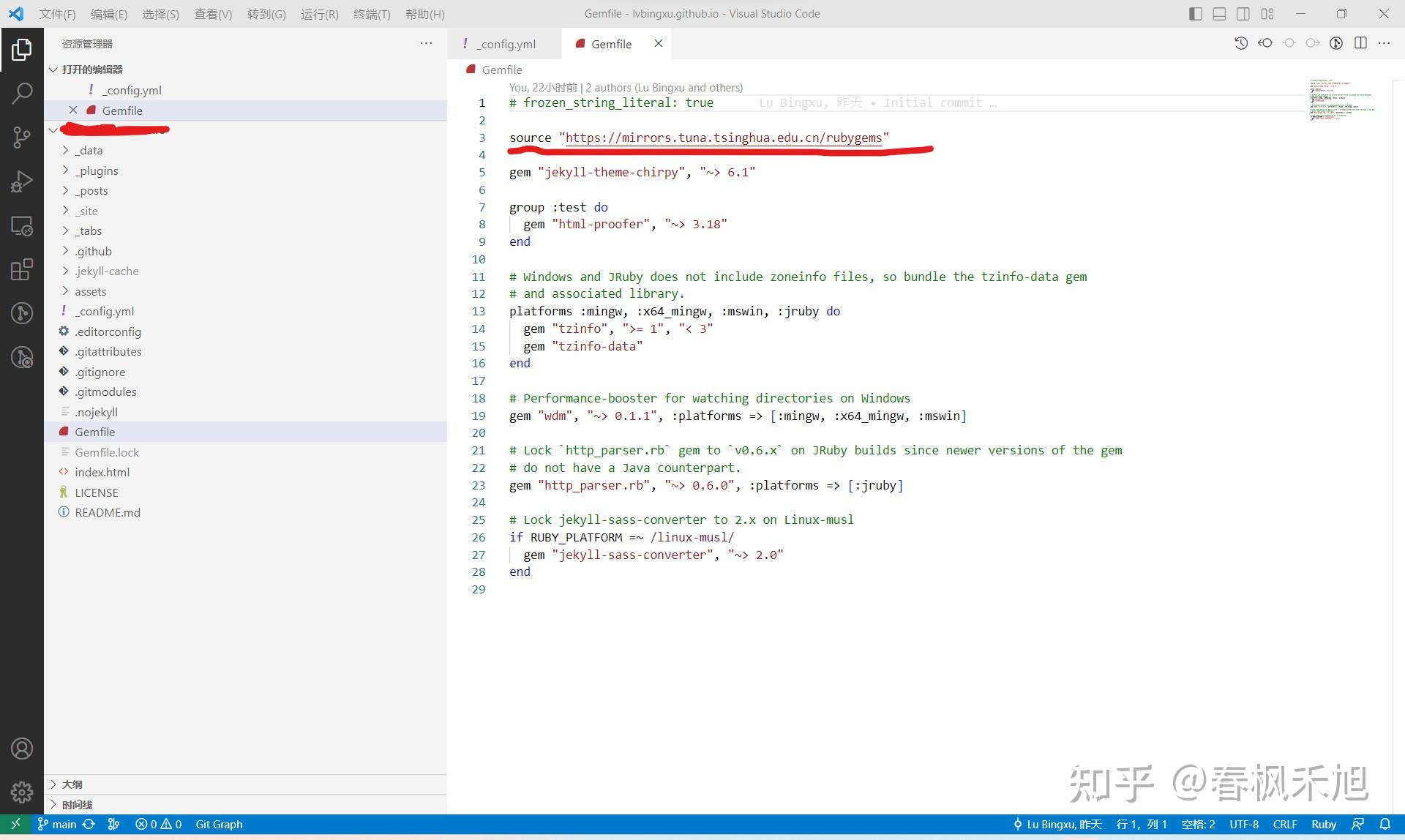This screenshot has height=840, width=1405.
Task: Expand the _posts folder
Action: (92, 190)
